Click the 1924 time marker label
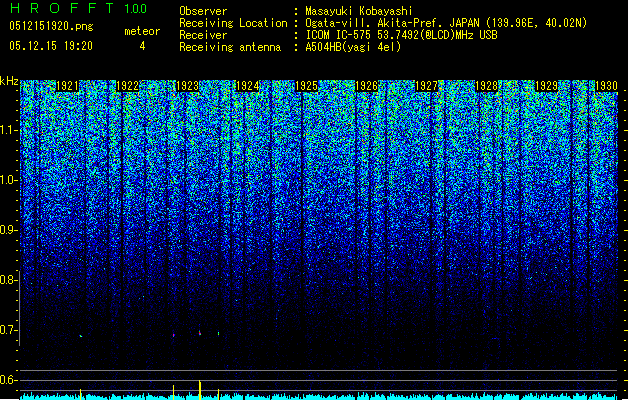 (x=247, y=86)
